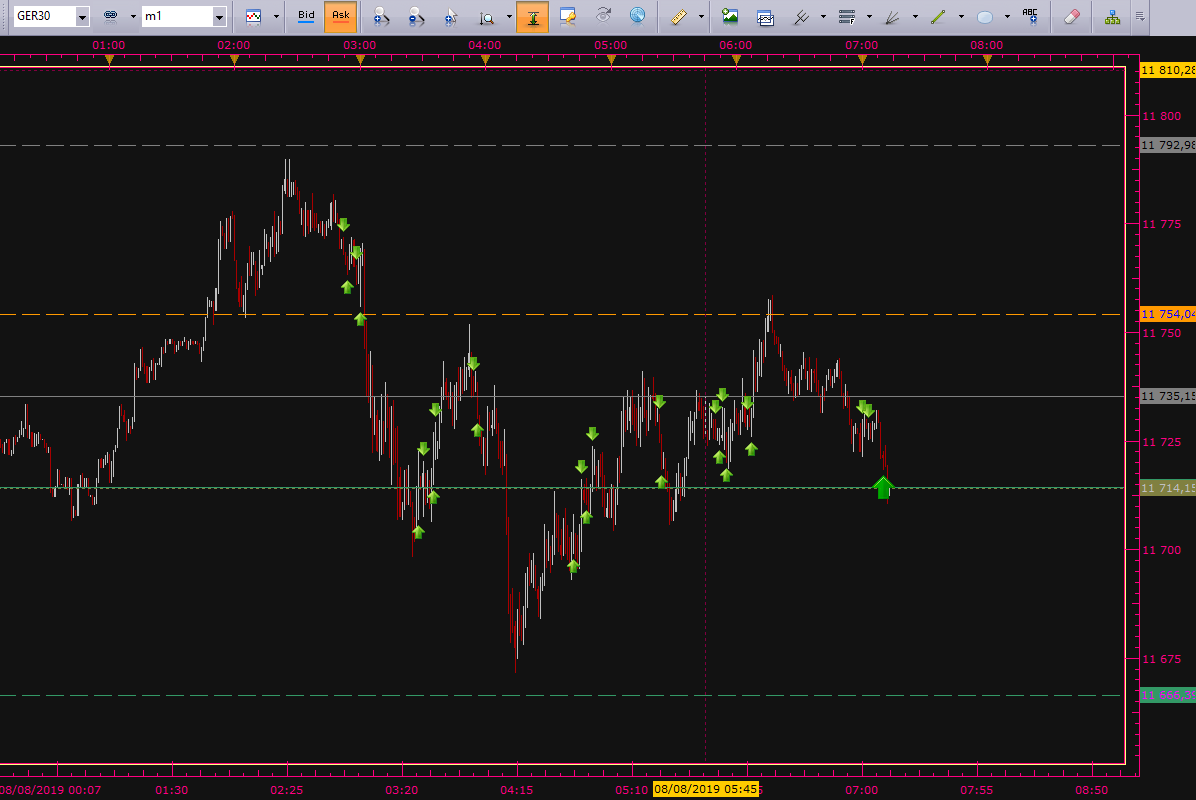Expand the chain link options arrow
This screenshot has width=1196, height=800.
[x=133, y=16]
